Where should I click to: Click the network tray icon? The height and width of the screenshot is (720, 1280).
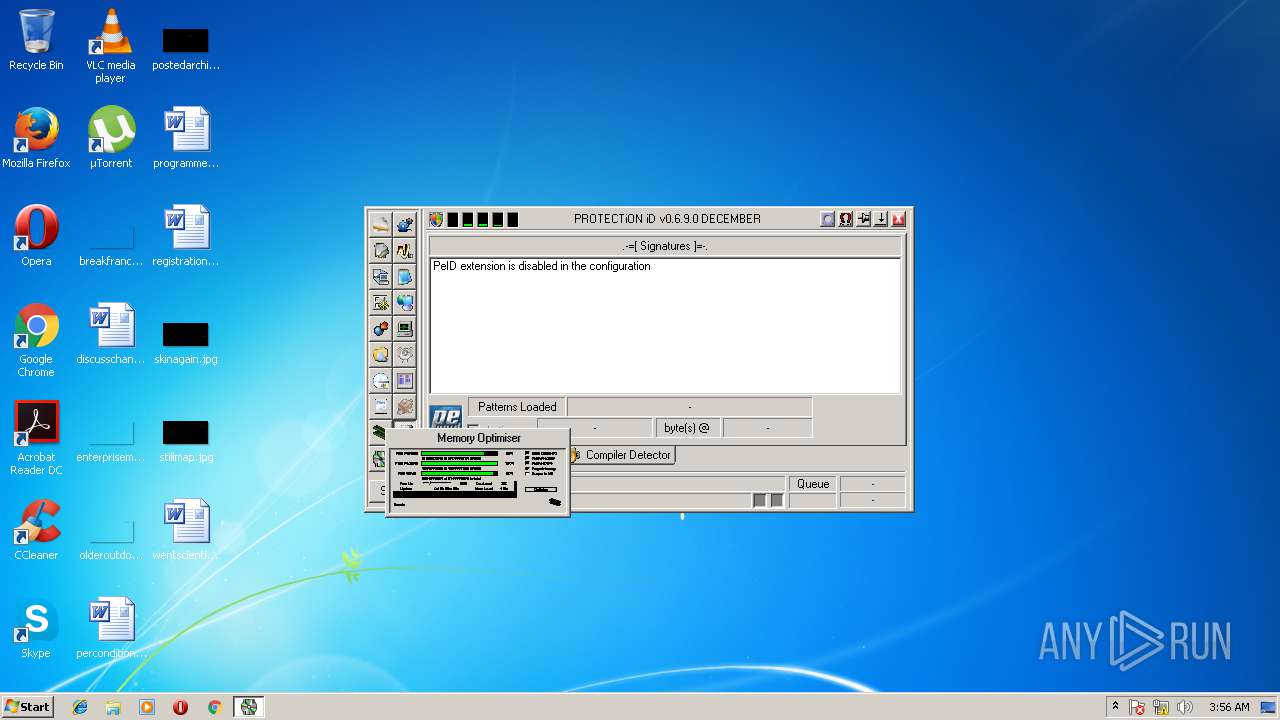pos(1161,707)
